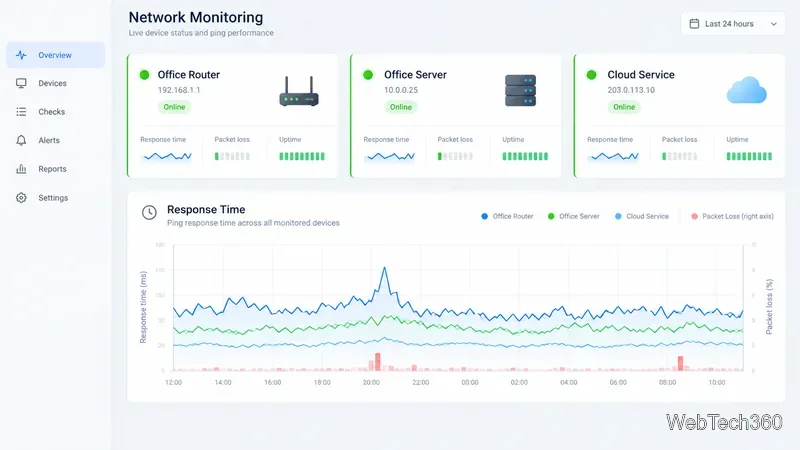Click the 20:00 time axis label
Image resolution: width=800 pixels, height=450 pixels.
click(371, 383)
